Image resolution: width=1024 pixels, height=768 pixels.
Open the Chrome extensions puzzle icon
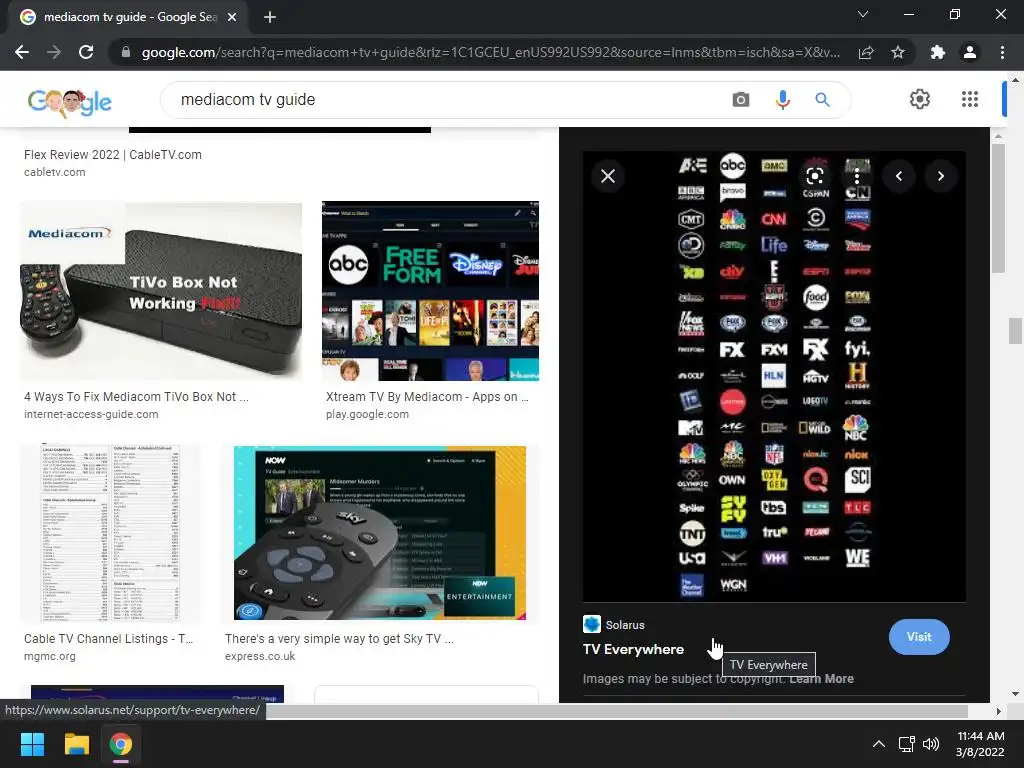(938, 52)
